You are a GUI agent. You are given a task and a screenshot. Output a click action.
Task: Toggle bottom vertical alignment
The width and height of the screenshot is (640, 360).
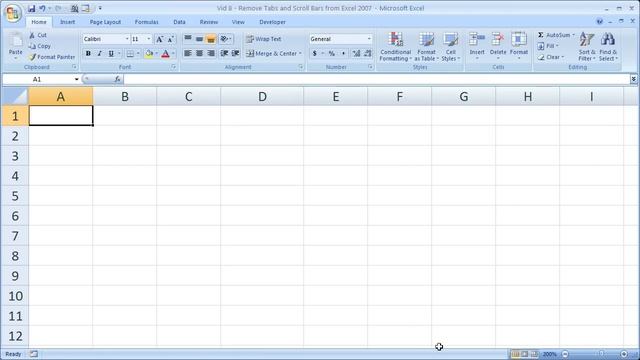coord(211,39)
